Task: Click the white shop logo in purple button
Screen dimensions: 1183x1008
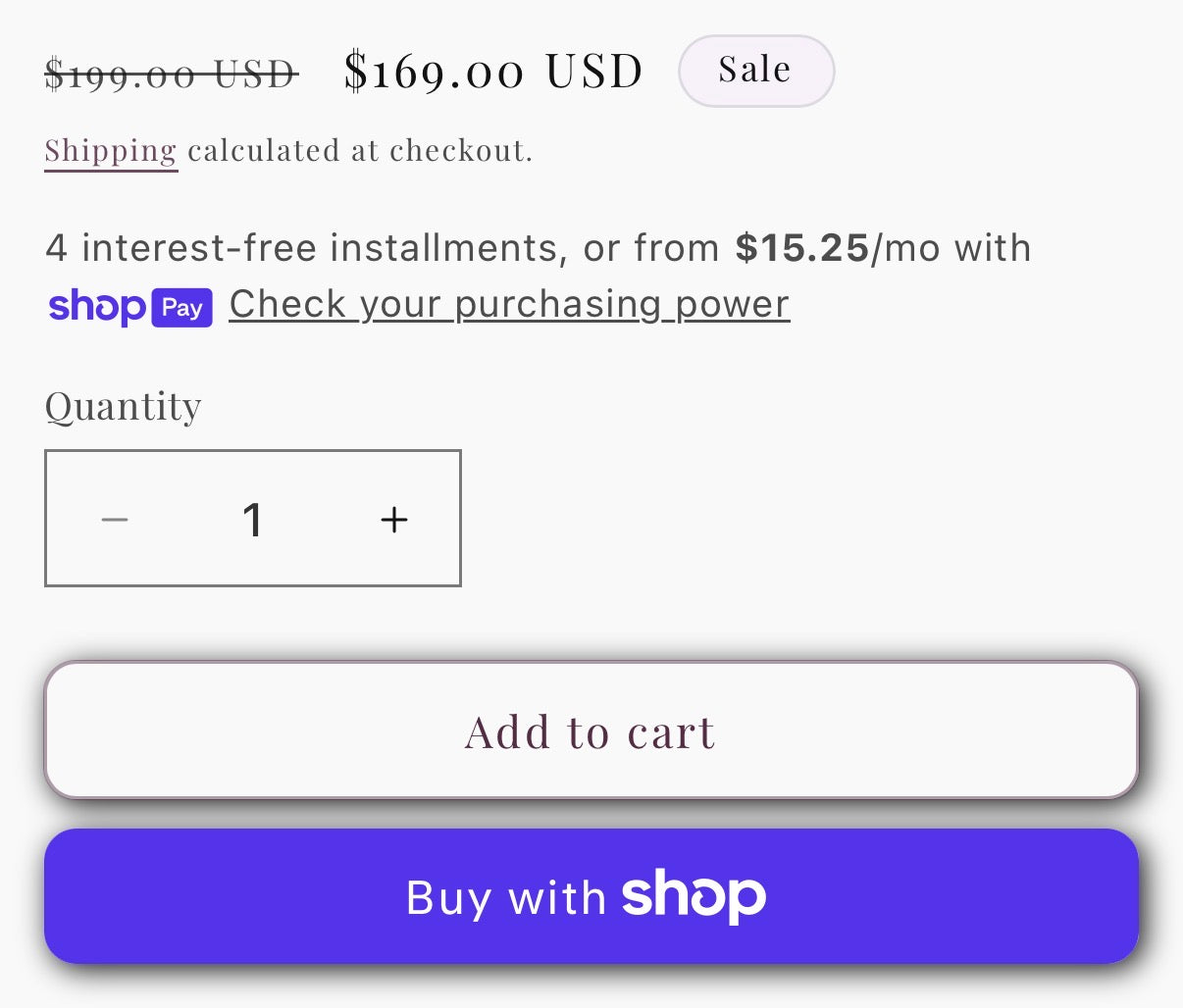Action: click(694, 896)
